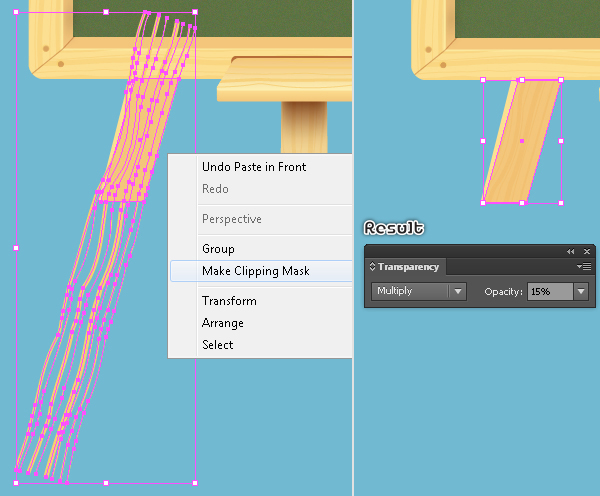The width and height of the screenshot is (600, 496).
Task: Cycle panel view with Transparency tab arrows
Action: 372,266
